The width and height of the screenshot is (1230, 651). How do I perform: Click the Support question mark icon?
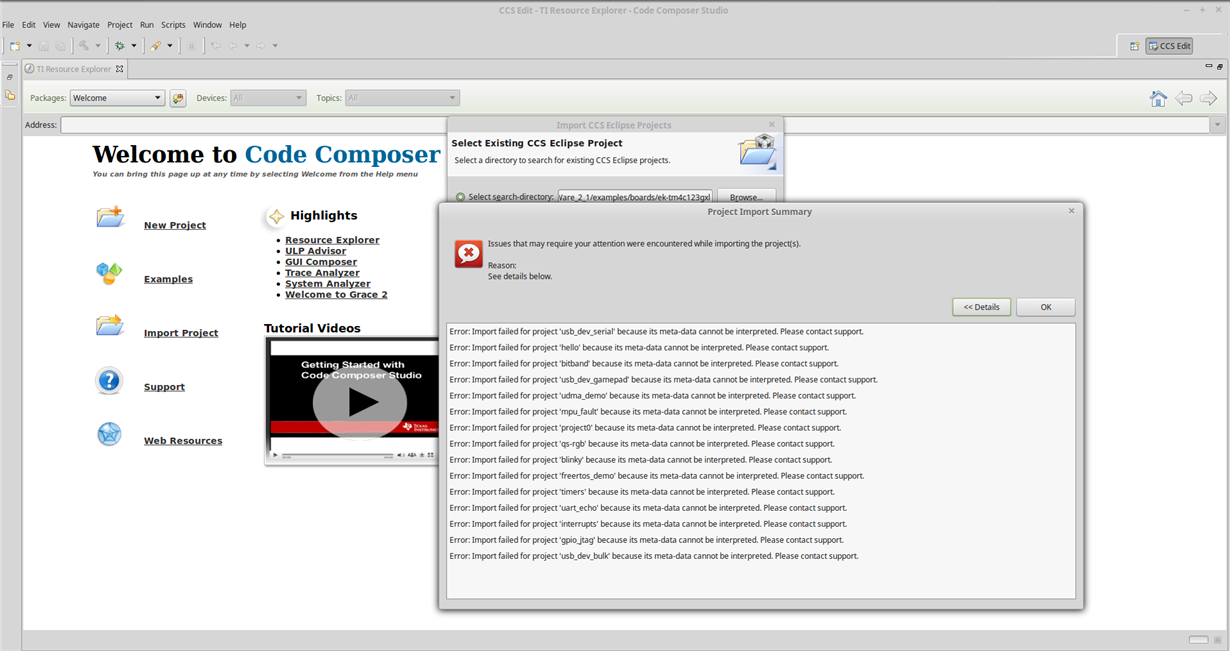pos(109,380)
